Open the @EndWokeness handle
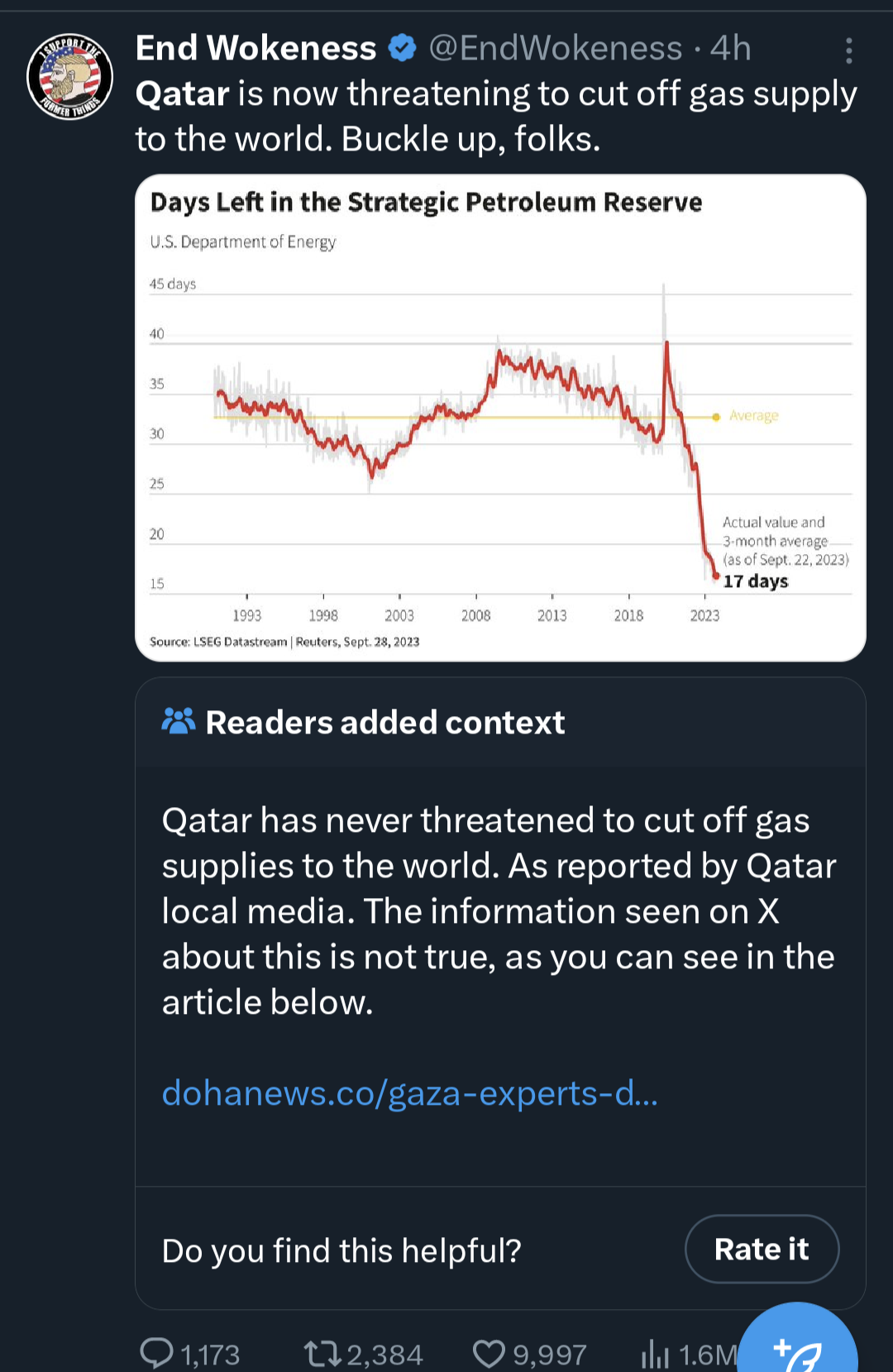The width and height of the screenshot is (893, 1372). click(x=556, y=48)
